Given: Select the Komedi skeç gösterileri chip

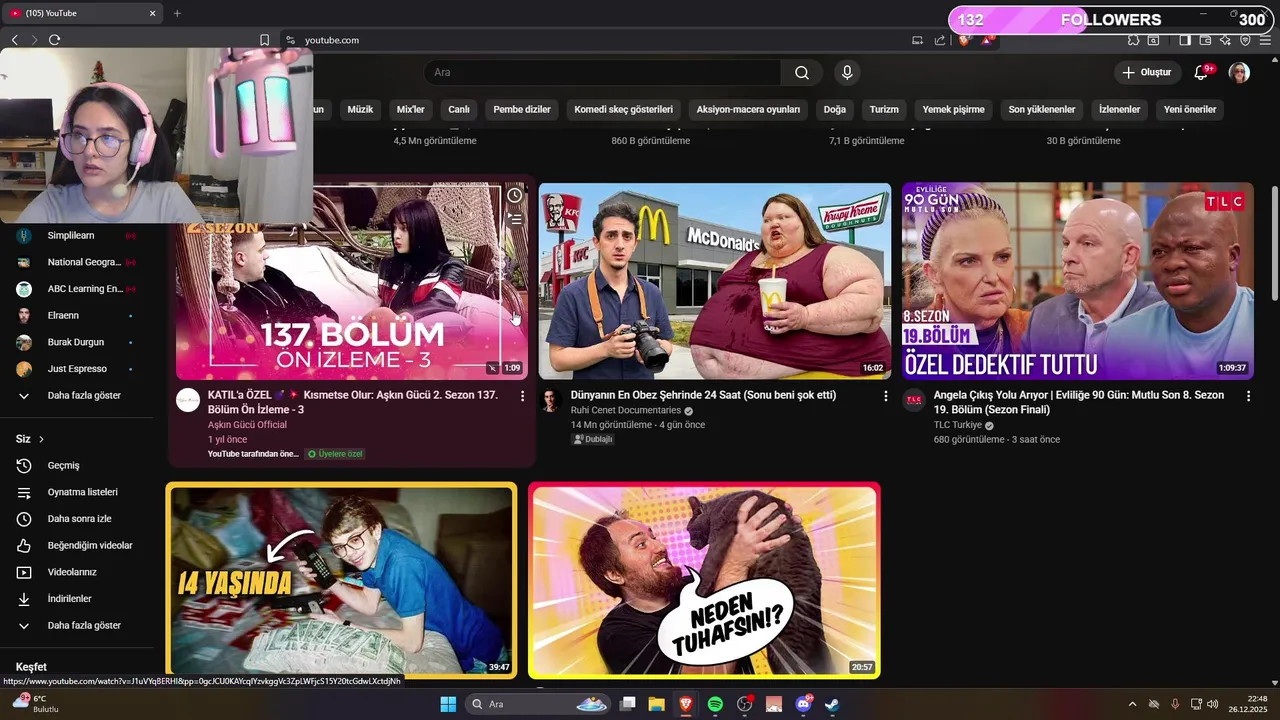Looking at the screenshot, I should click(x=623, y=109).
